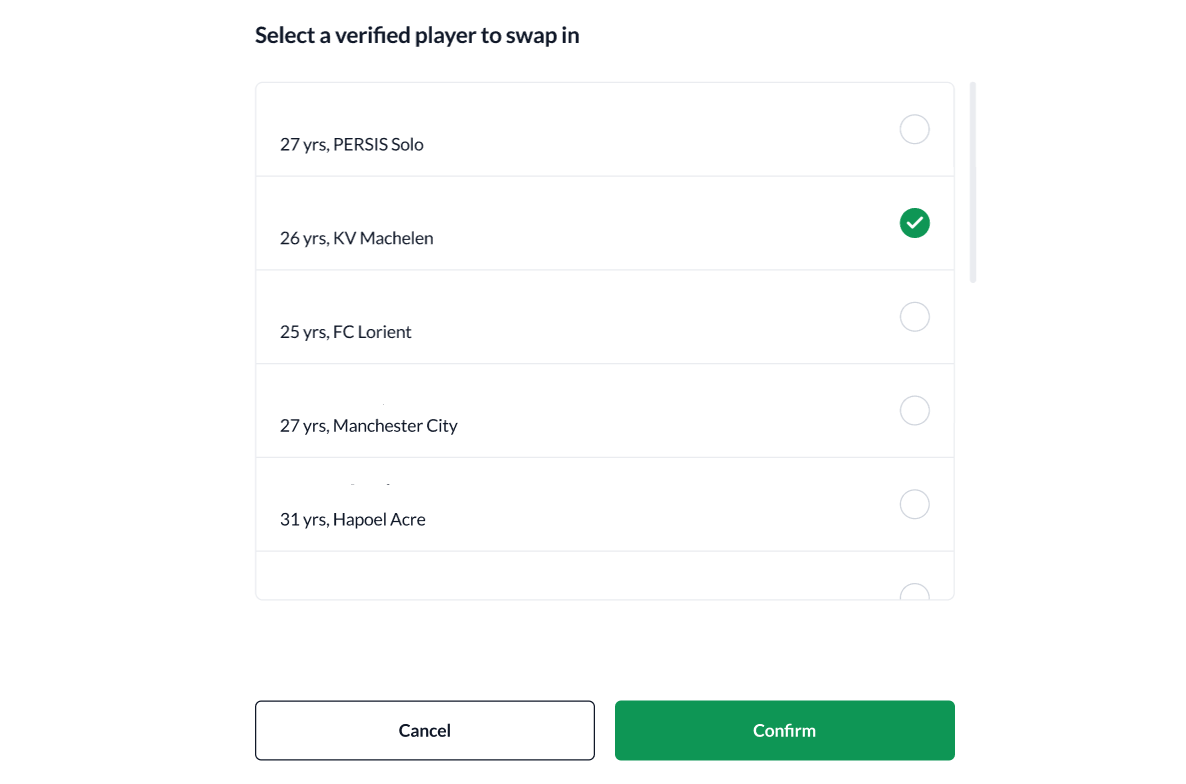Click the green checkmark beside KV Machelen

tap(914, 223)
